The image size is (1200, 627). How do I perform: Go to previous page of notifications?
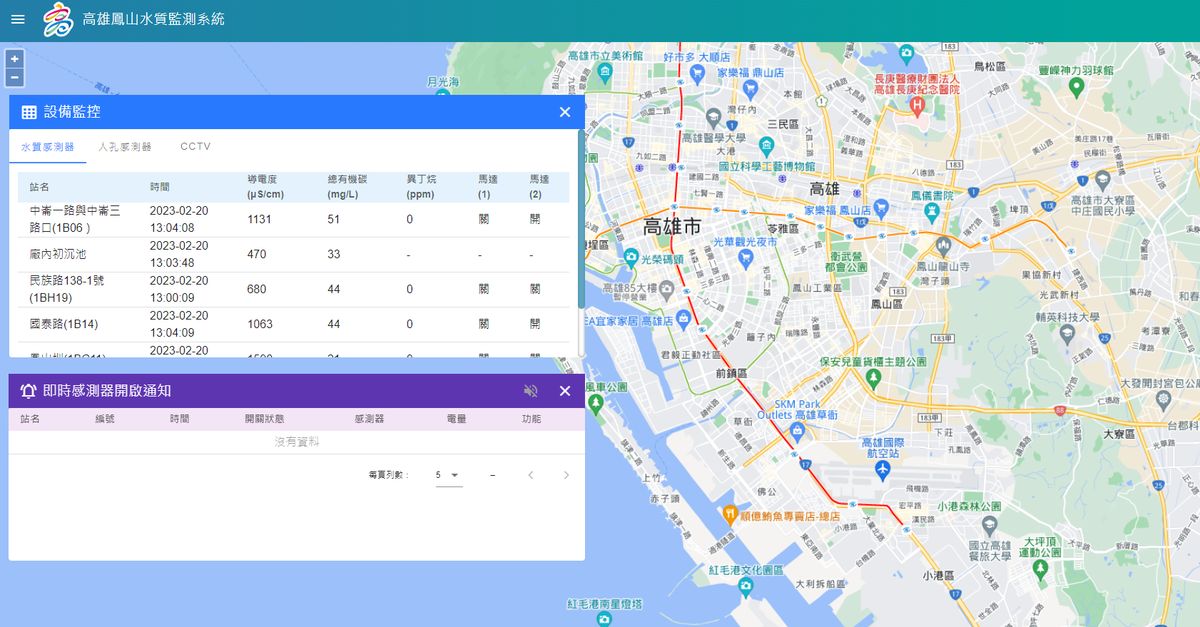click(x=531, y=475)
